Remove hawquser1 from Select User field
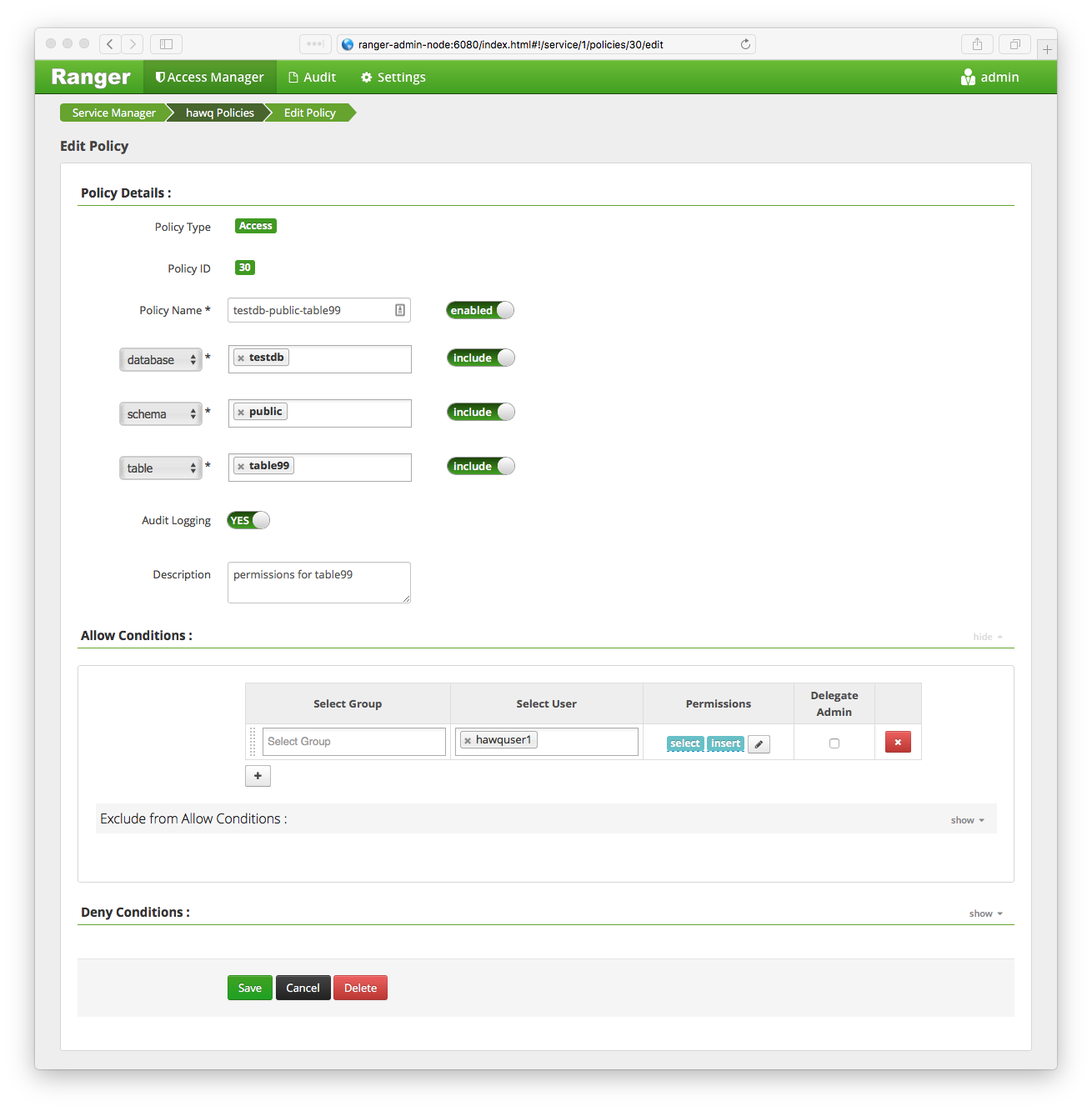Viewport: 1092px width, 1111px height. tap(468, 741)
